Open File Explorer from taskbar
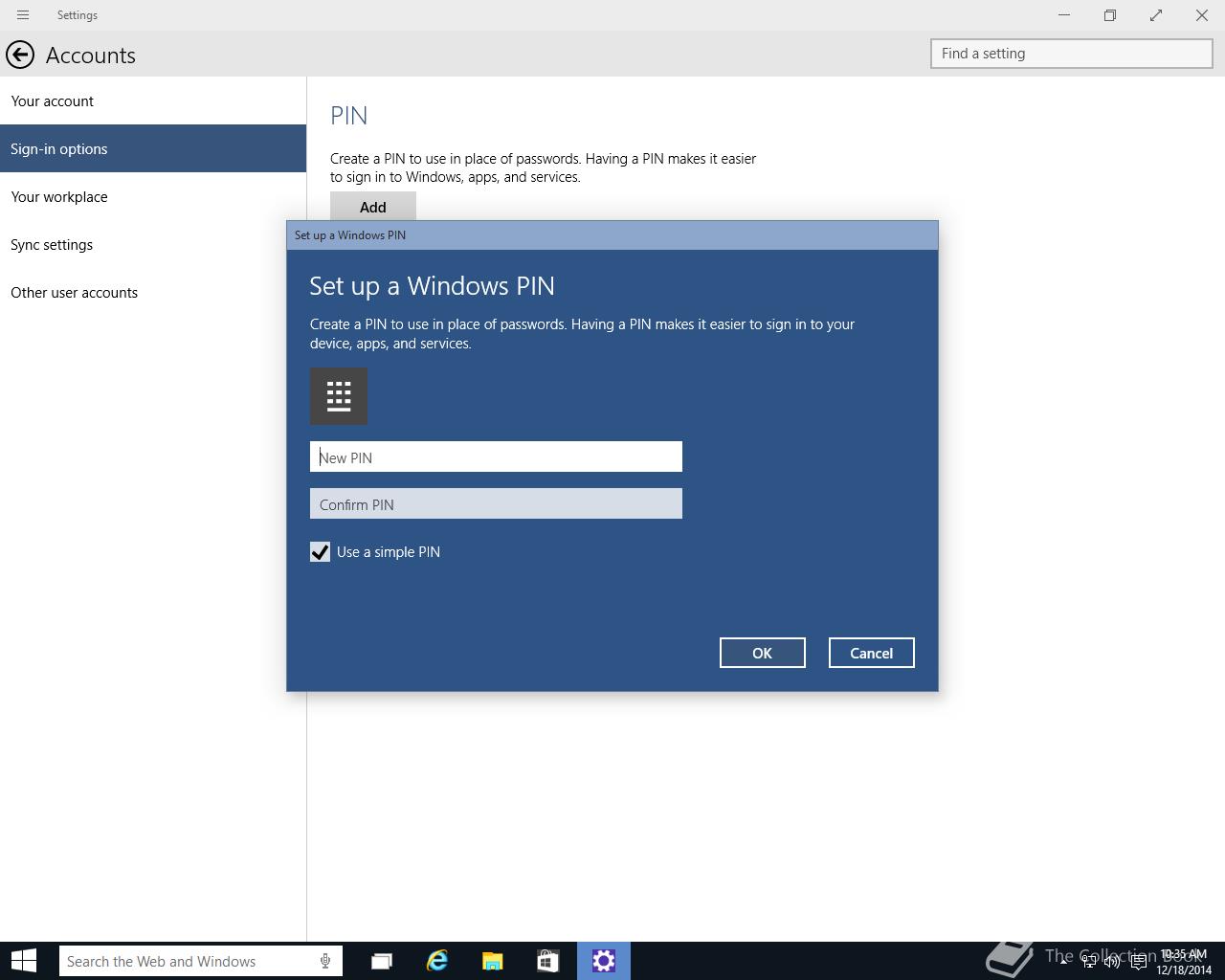The image size is (1225, 980). [492, 961]
